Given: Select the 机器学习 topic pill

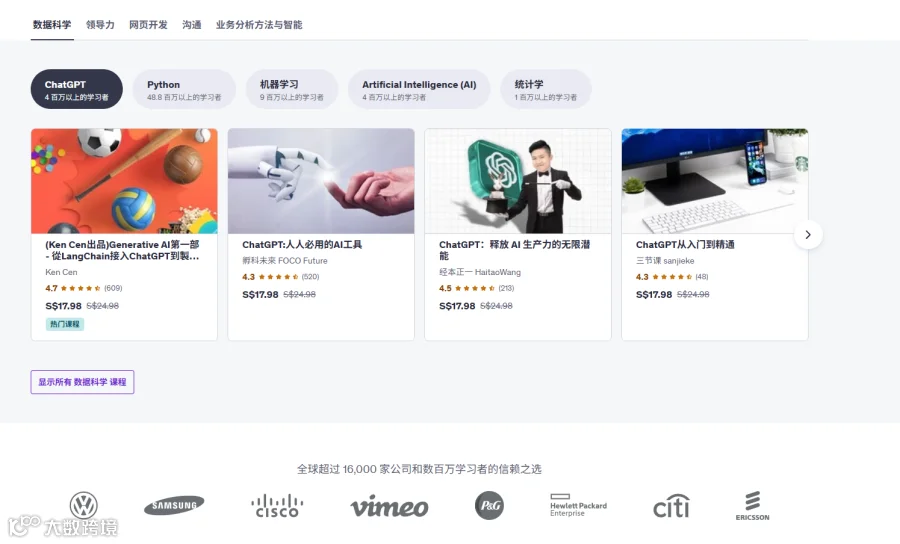Looking at the screenshot, I should tap(292, 89).
